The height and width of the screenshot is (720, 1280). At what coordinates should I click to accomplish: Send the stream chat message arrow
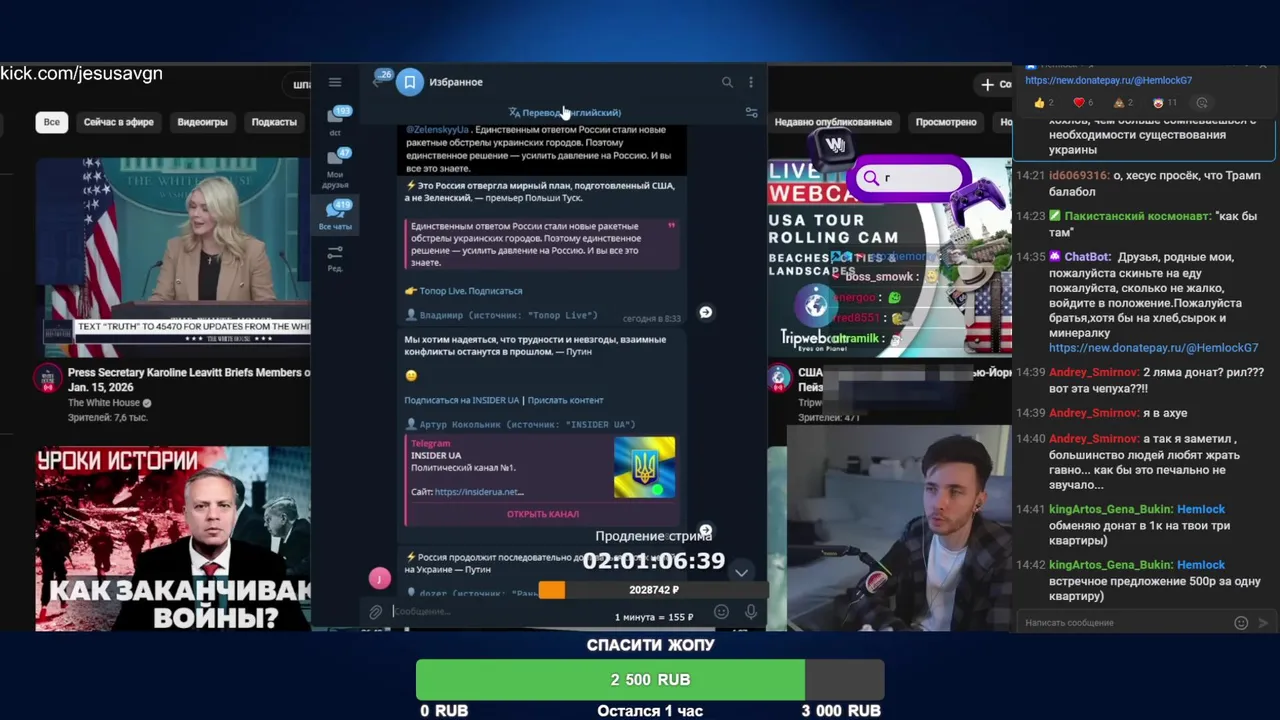[x=1263, y=623]
